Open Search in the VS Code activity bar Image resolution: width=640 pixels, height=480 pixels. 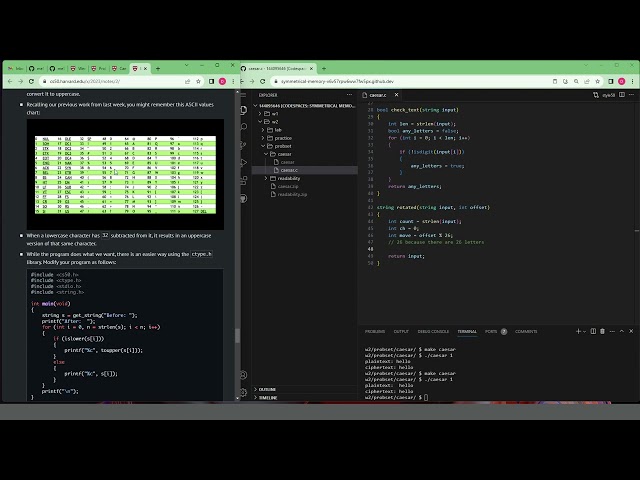point(244,127)
